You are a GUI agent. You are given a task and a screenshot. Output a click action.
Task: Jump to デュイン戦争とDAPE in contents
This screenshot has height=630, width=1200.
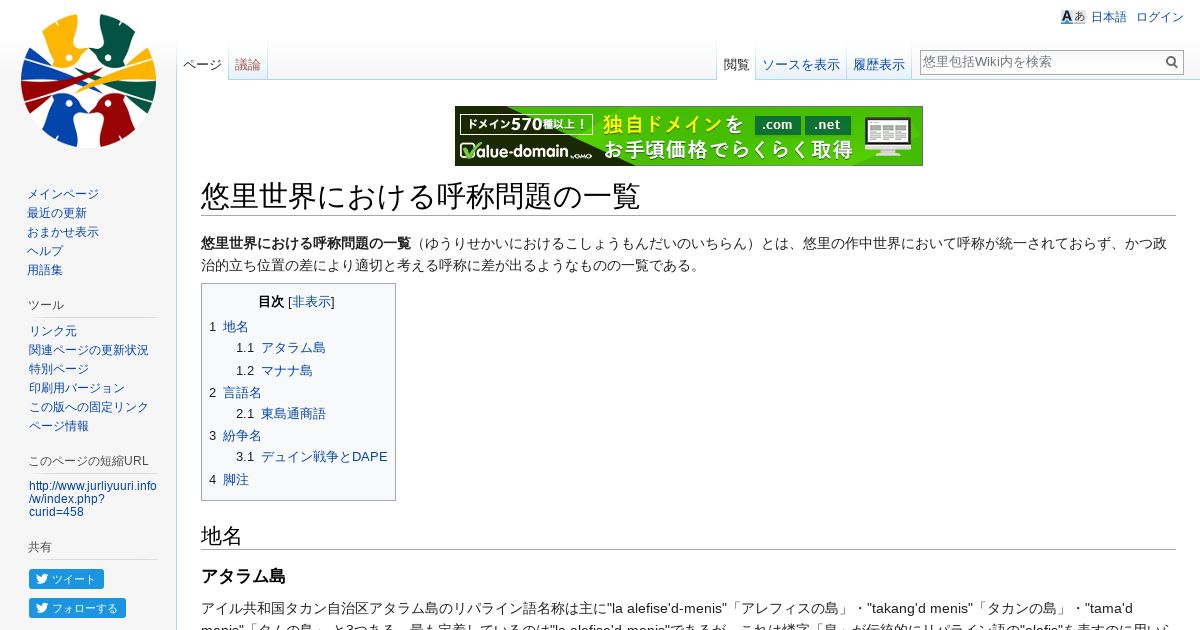324,457
